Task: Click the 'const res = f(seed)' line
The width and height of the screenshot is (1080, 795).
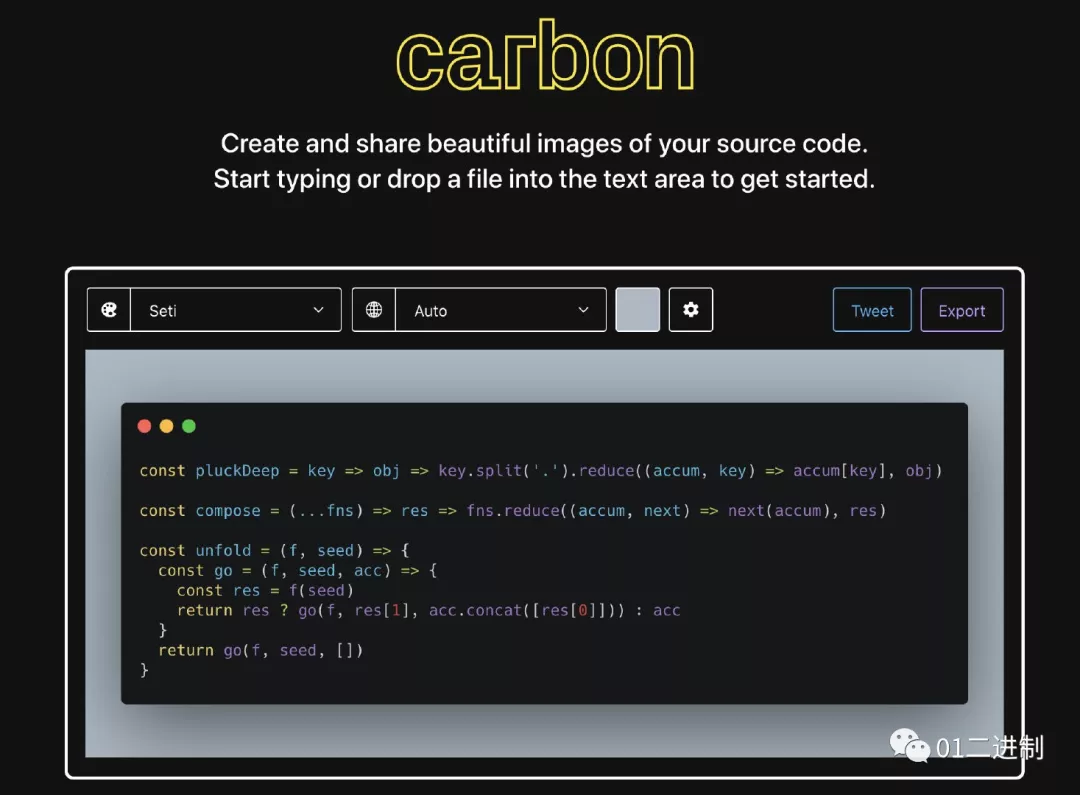Action: [265, 590]
